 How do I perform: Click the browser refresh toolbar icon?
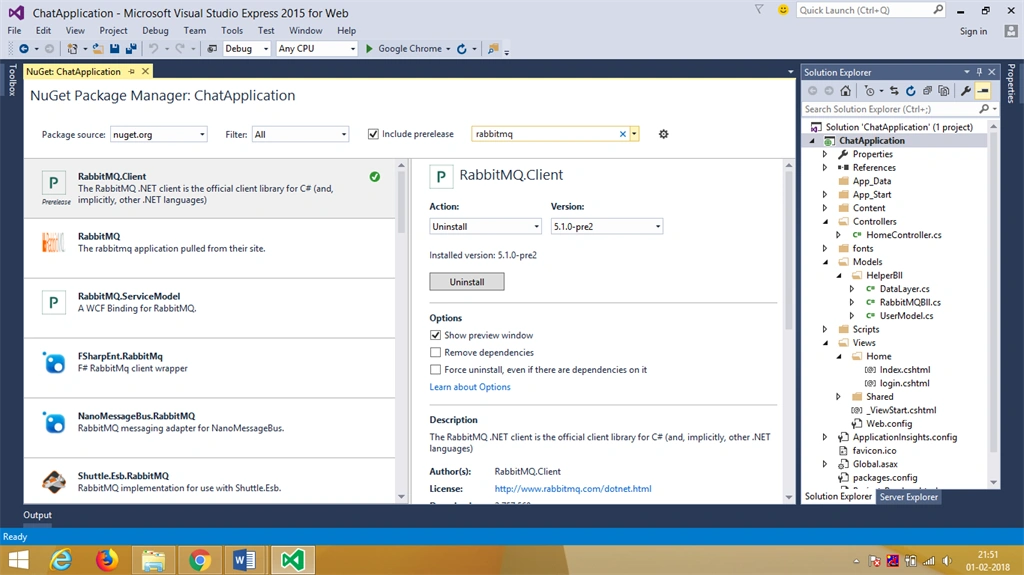(462, 48)
